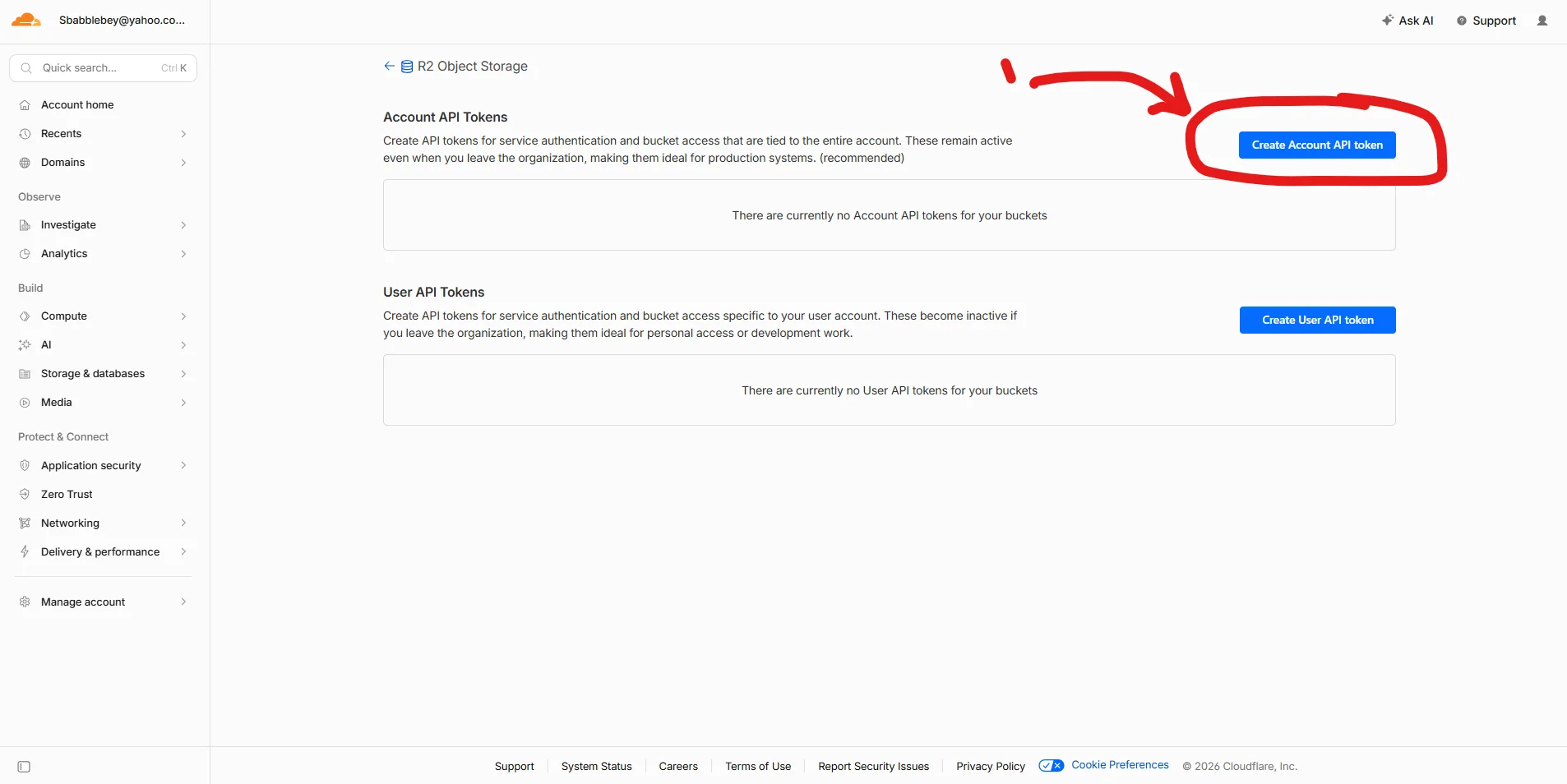Expand the AI chevron
Image resolution: width=1567 pixels, height=784 pixels.
pos(183,345)
